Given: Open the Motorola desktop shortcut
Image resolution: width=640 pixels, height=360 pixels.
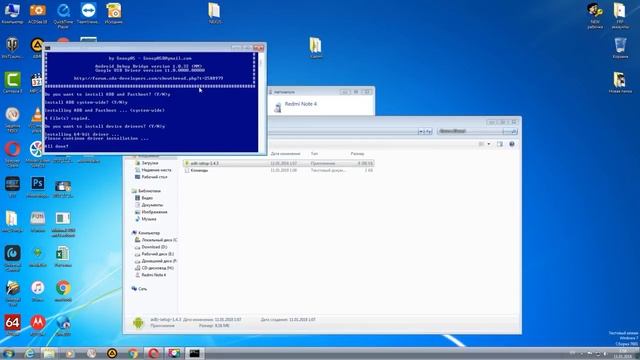Looking at the screenshot, I should [x=38, y=325].
